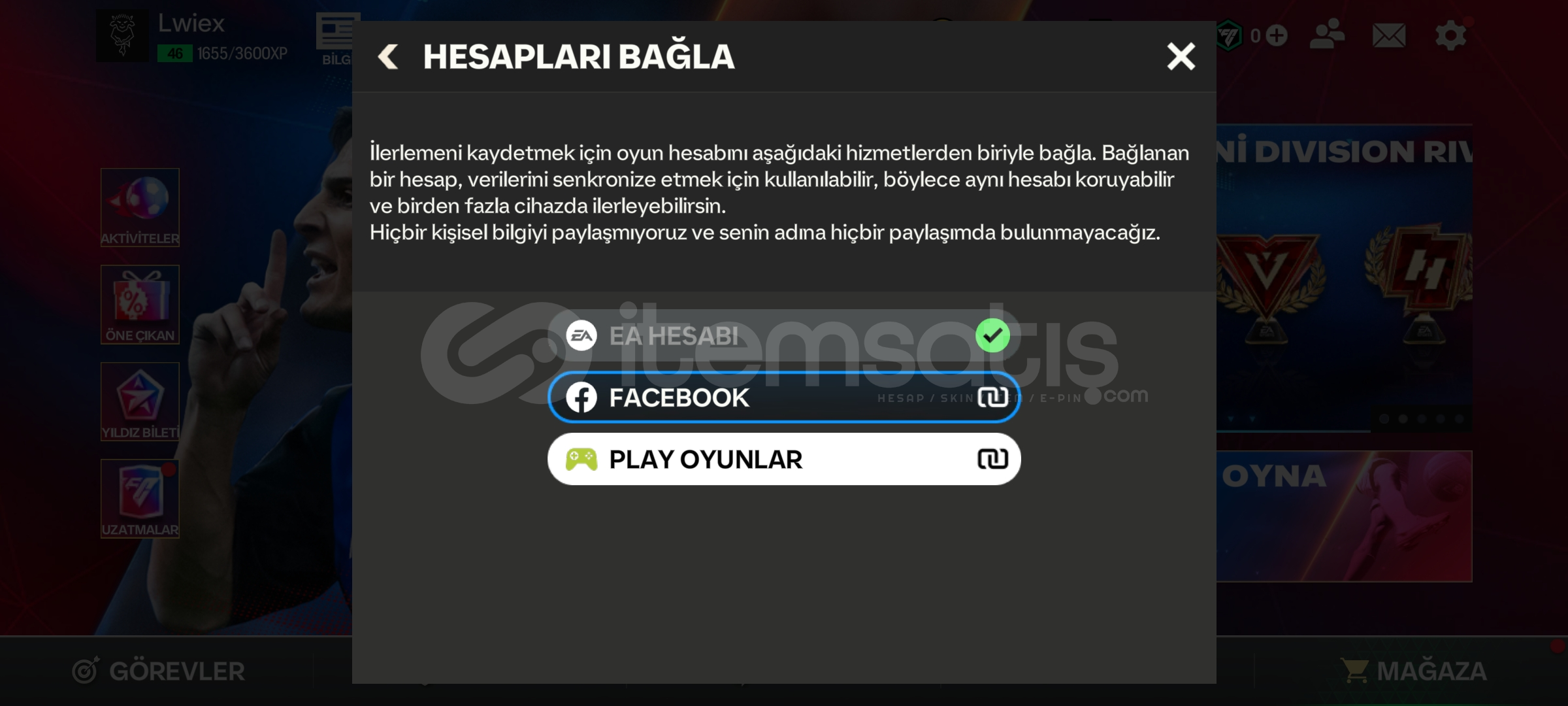
Task: Click the green EA Hesabı checkmark
Action: pos(992,335)
